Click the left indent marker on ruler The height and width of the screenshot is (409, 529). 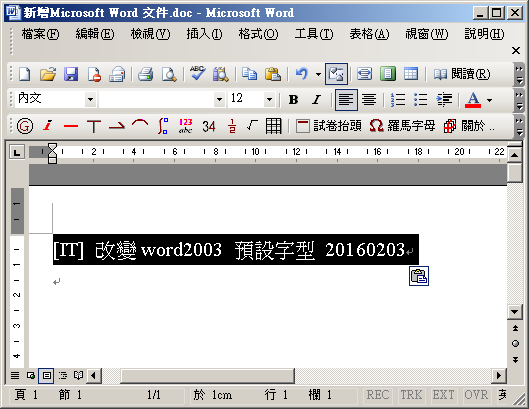pos(52,160)
